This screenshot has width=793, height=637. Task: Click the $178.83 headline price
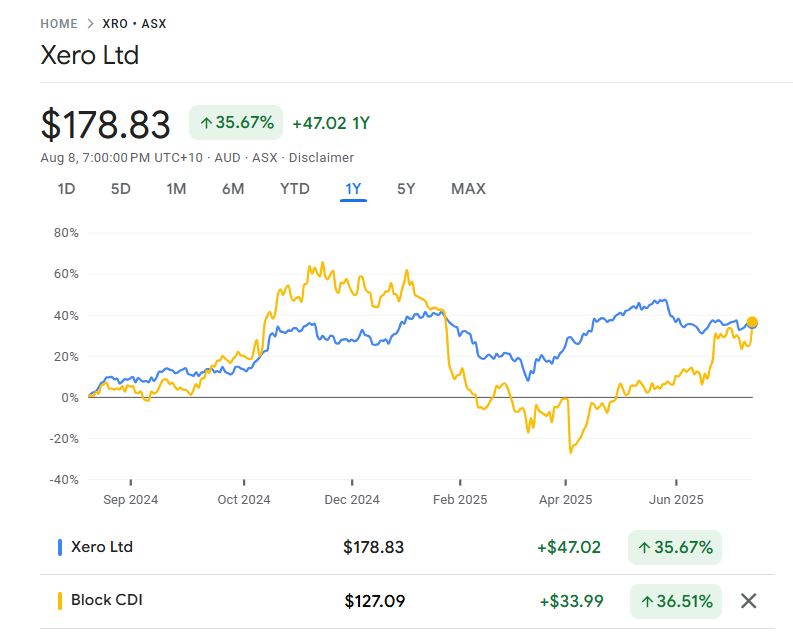click(x=105, y=124)
